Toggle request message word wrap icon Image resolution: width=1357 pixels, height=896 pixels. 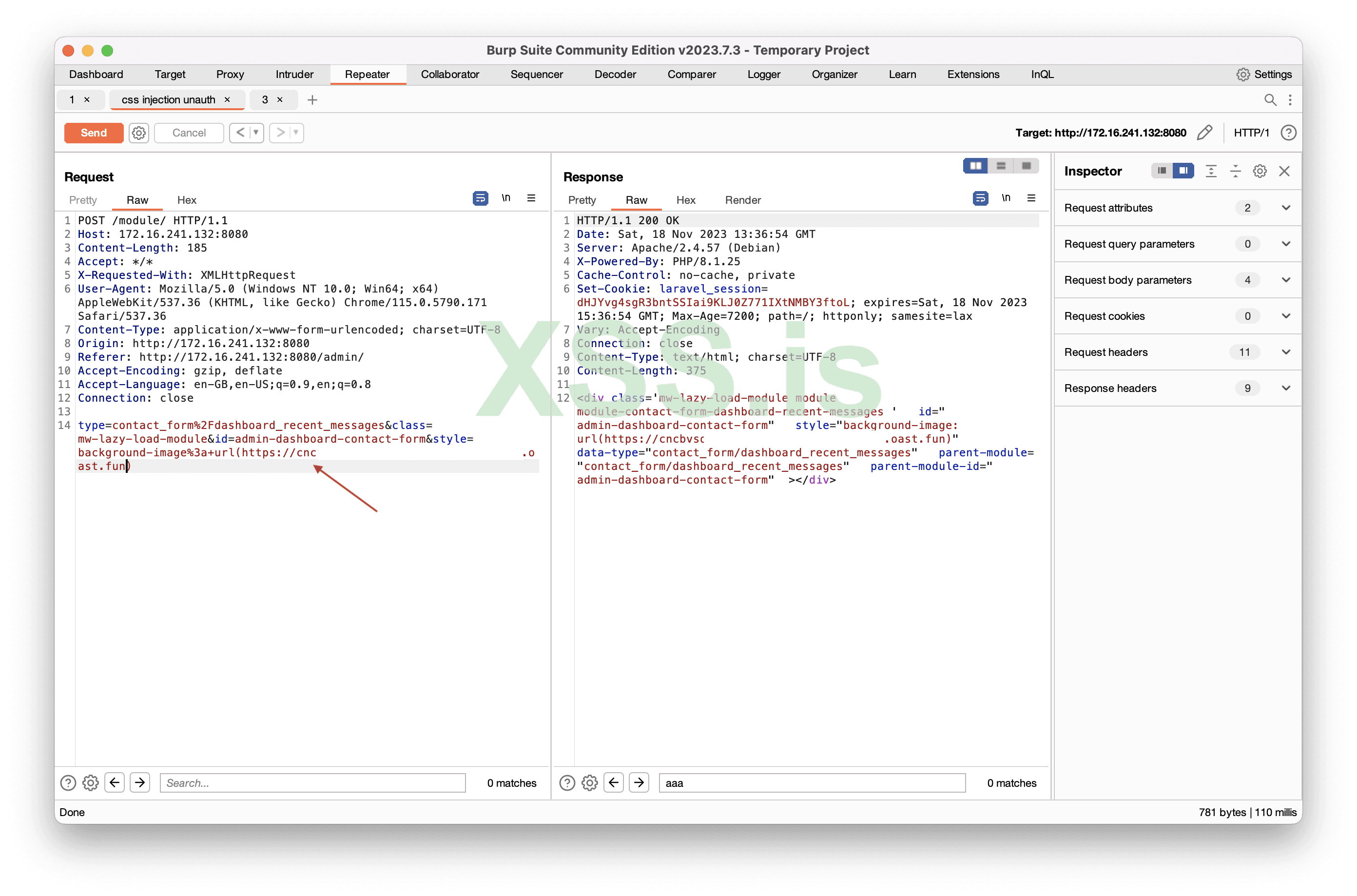click(x=480, y=198)
